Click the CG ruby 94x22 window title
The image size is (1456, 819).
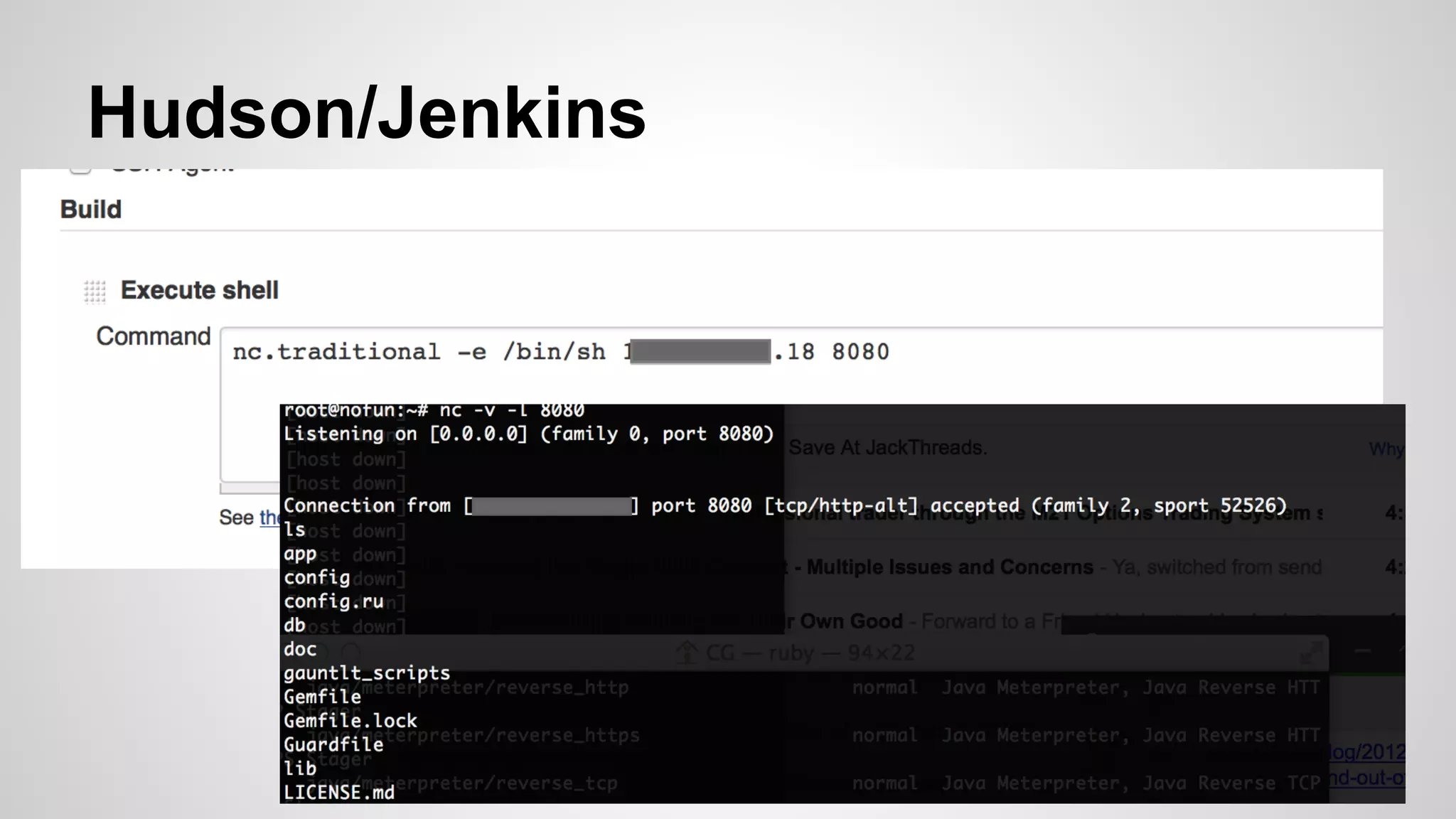[810, 653]
